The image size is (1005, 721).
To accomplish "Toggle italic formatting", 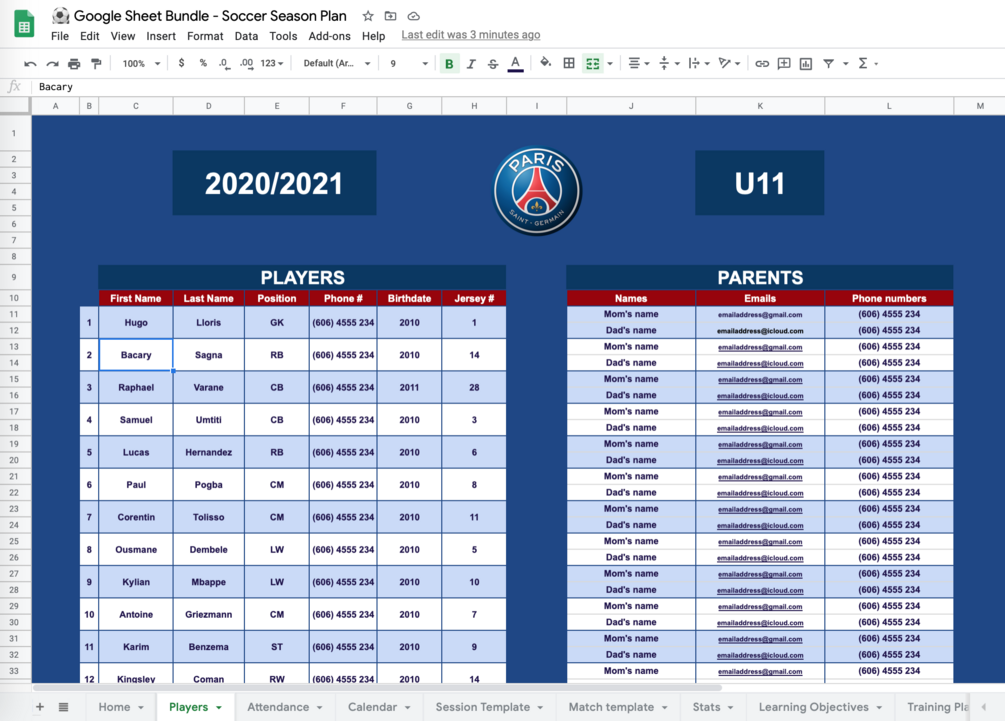I will click(x=471, y=63).
